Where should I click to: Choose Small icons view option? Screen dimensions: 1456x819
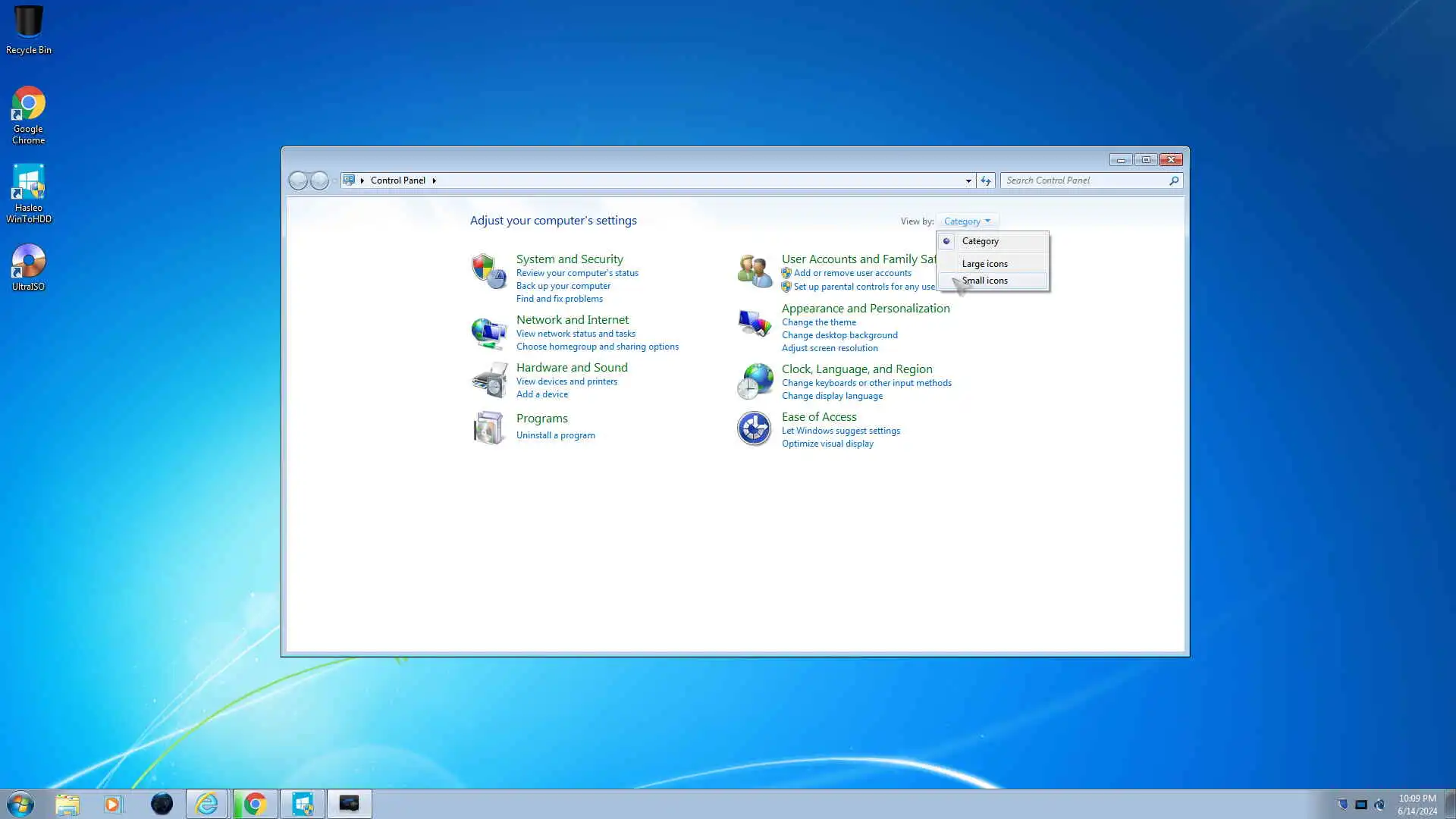click(x=984, y=281)
